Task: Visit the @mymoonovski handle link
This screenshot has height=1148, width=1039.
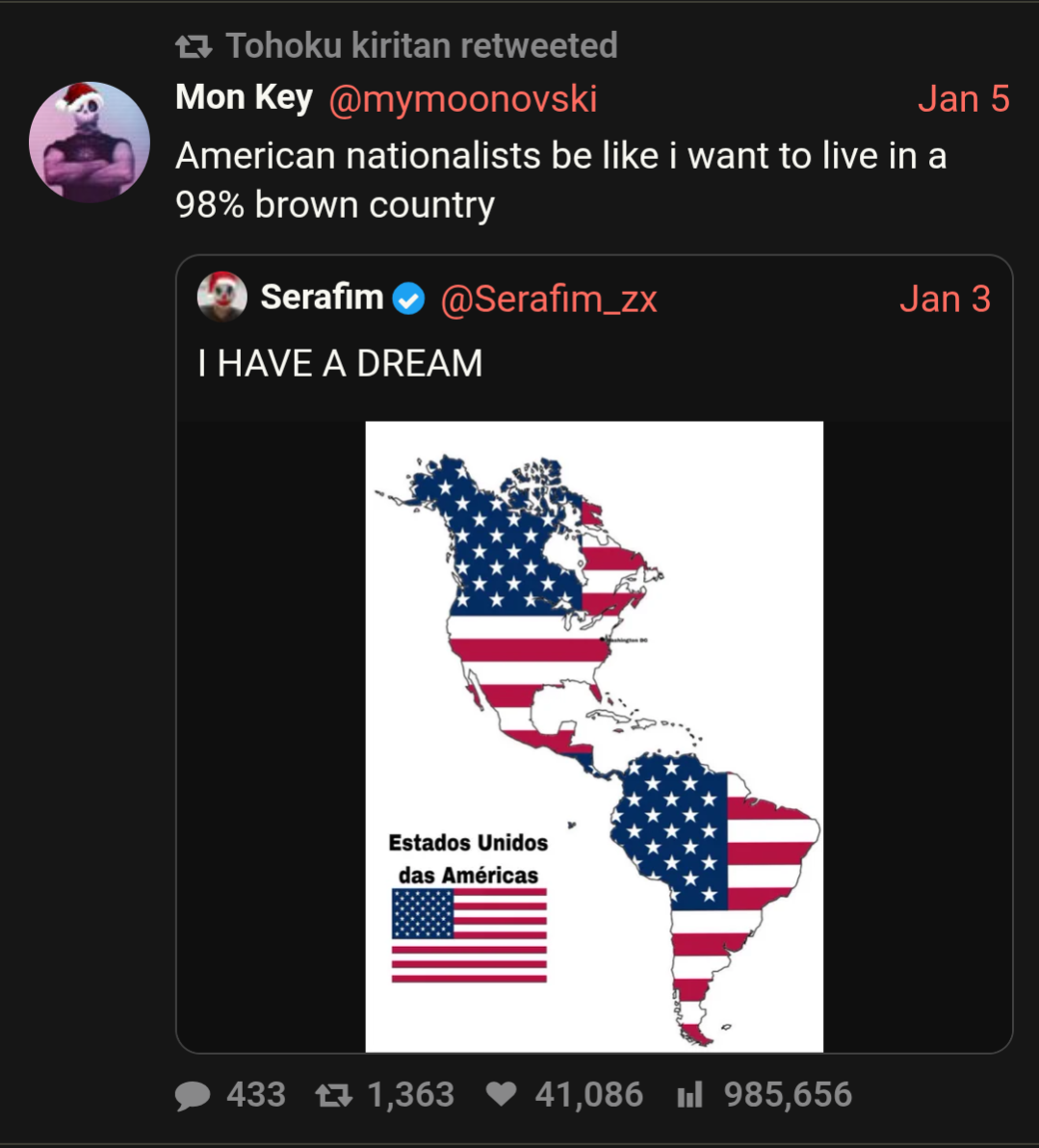Action: pos(462,99)
